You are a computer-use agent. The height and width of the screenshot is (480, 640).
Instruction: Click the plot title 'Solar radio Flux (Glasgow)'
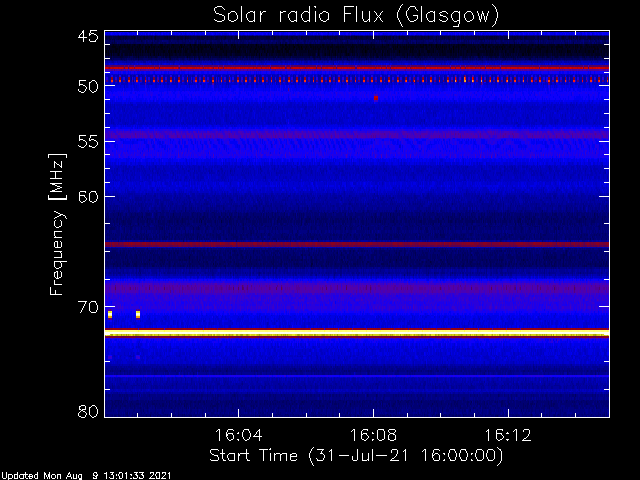point(356,15)
